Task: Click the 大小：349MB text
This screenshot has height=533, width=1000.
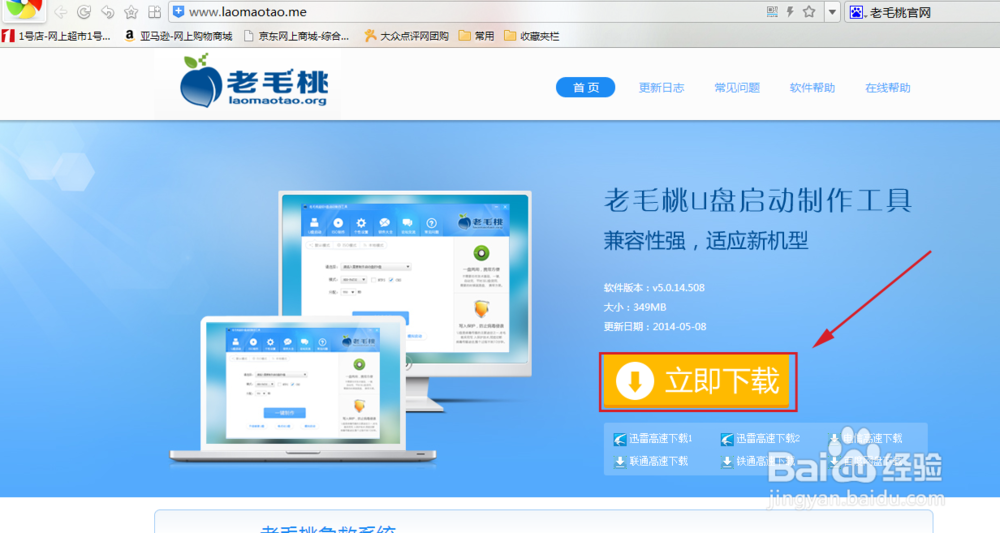Action: tap(635, 307)
